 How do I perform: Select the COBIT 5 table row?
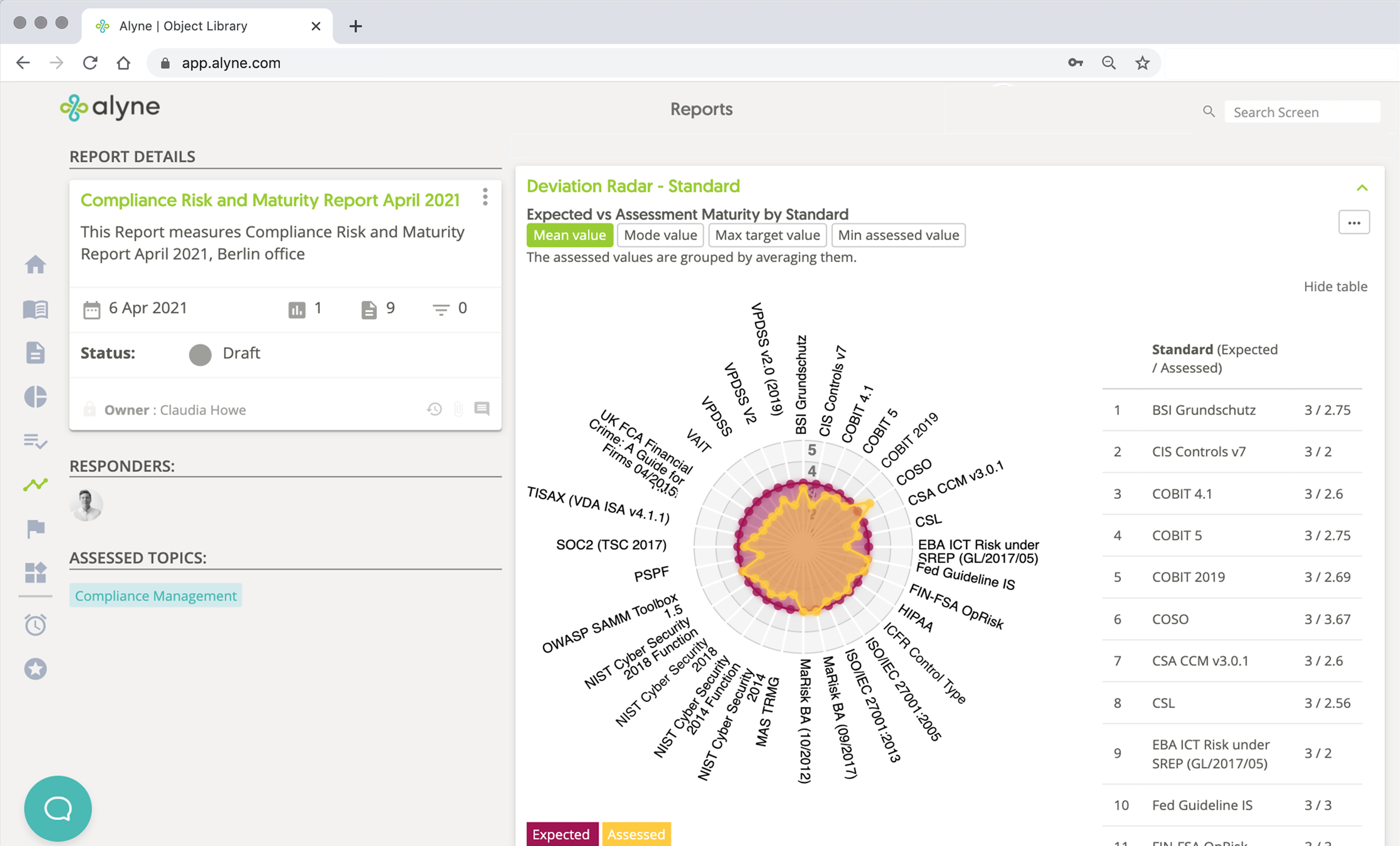tap(1232, 536)
